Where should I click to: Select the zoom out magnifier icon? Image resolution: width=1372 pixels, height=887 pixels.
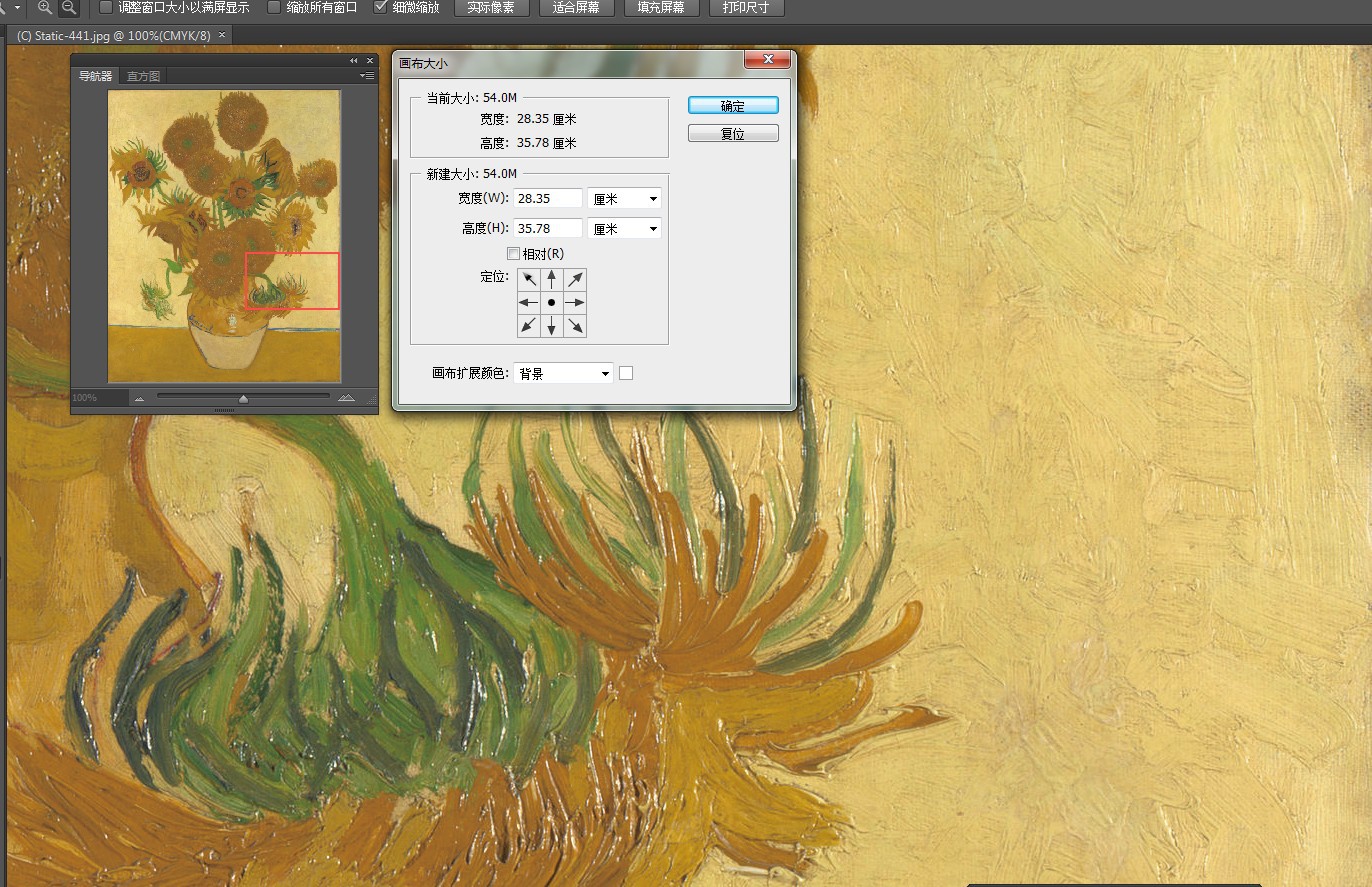69,8
